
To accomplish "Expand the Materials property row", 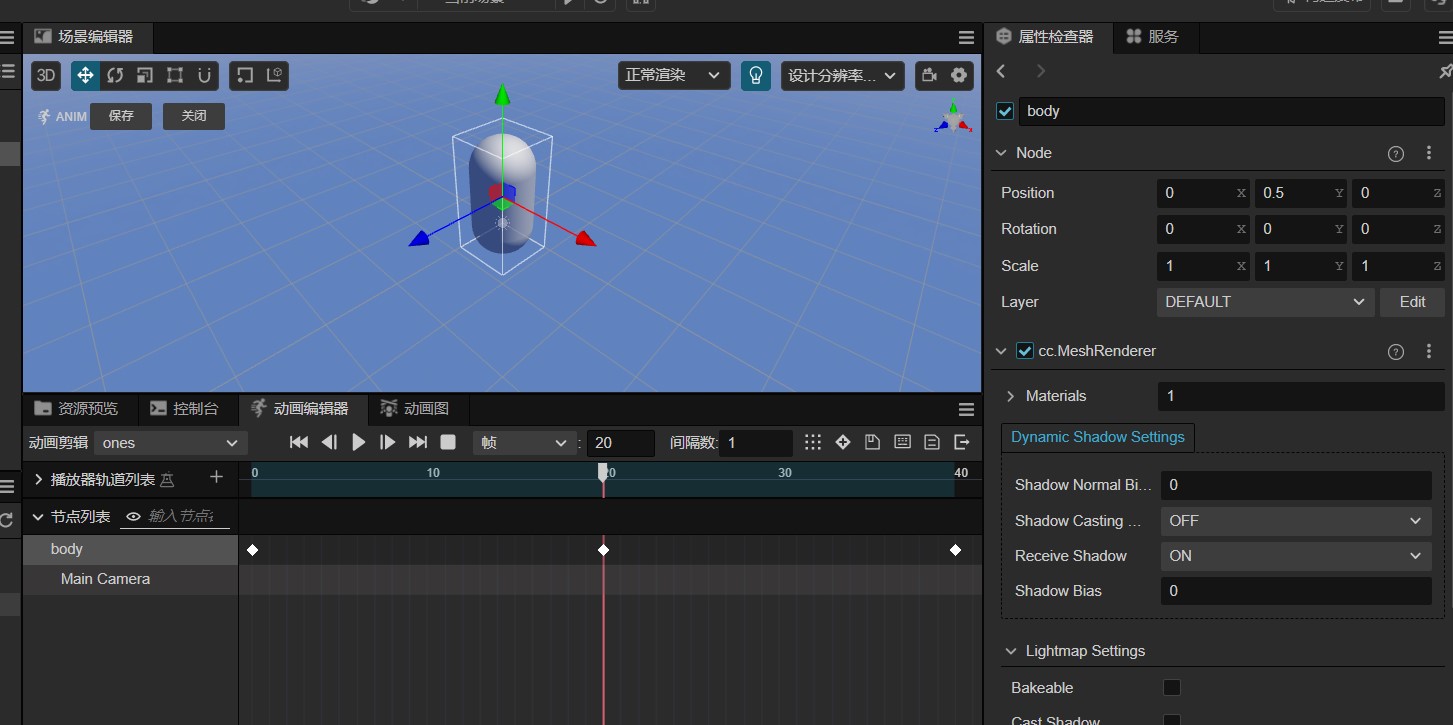I will pyautogui.click(x=1010, y=396).
